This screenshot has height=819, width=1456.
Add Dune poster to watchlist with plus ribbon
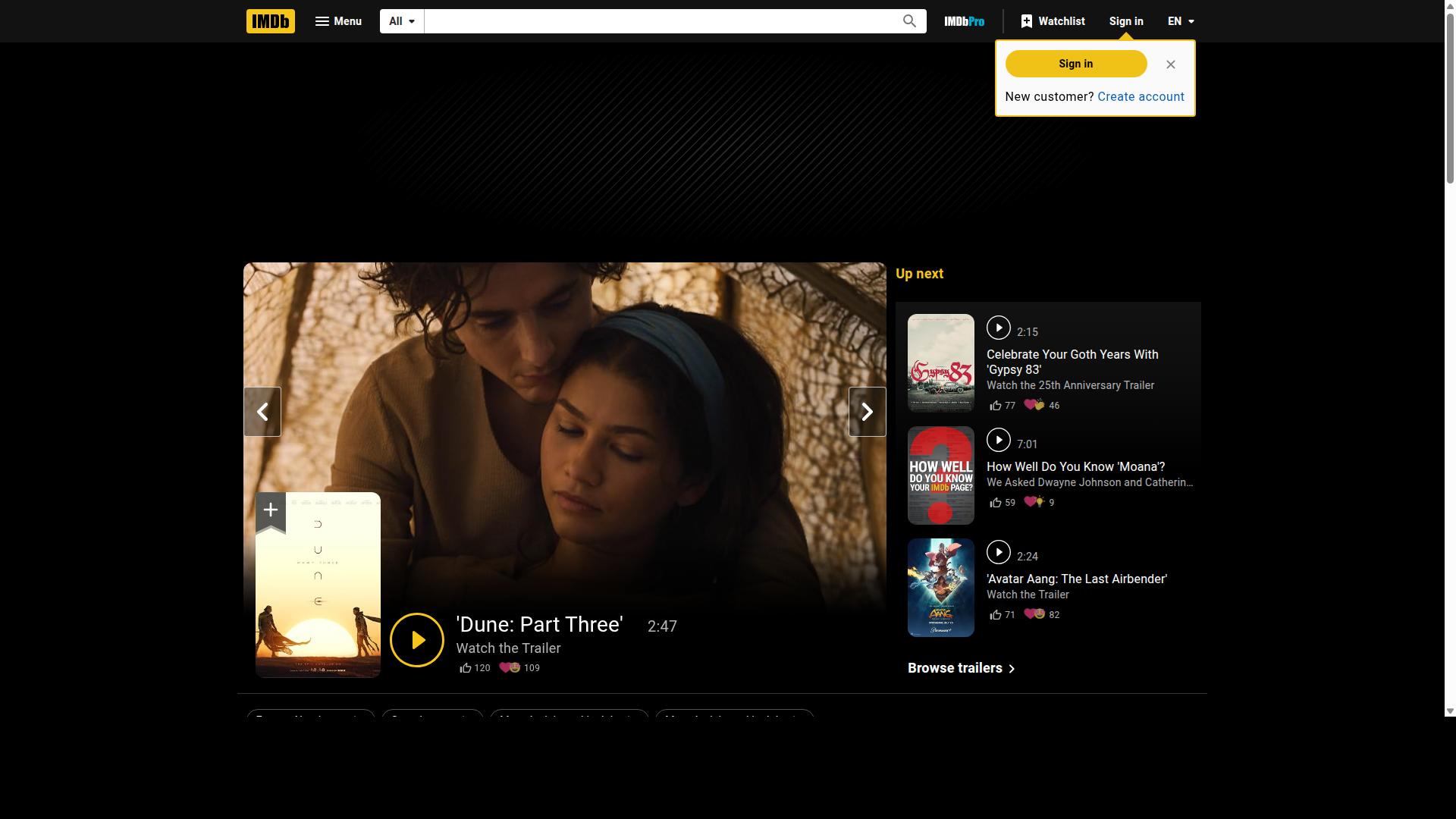270,511
